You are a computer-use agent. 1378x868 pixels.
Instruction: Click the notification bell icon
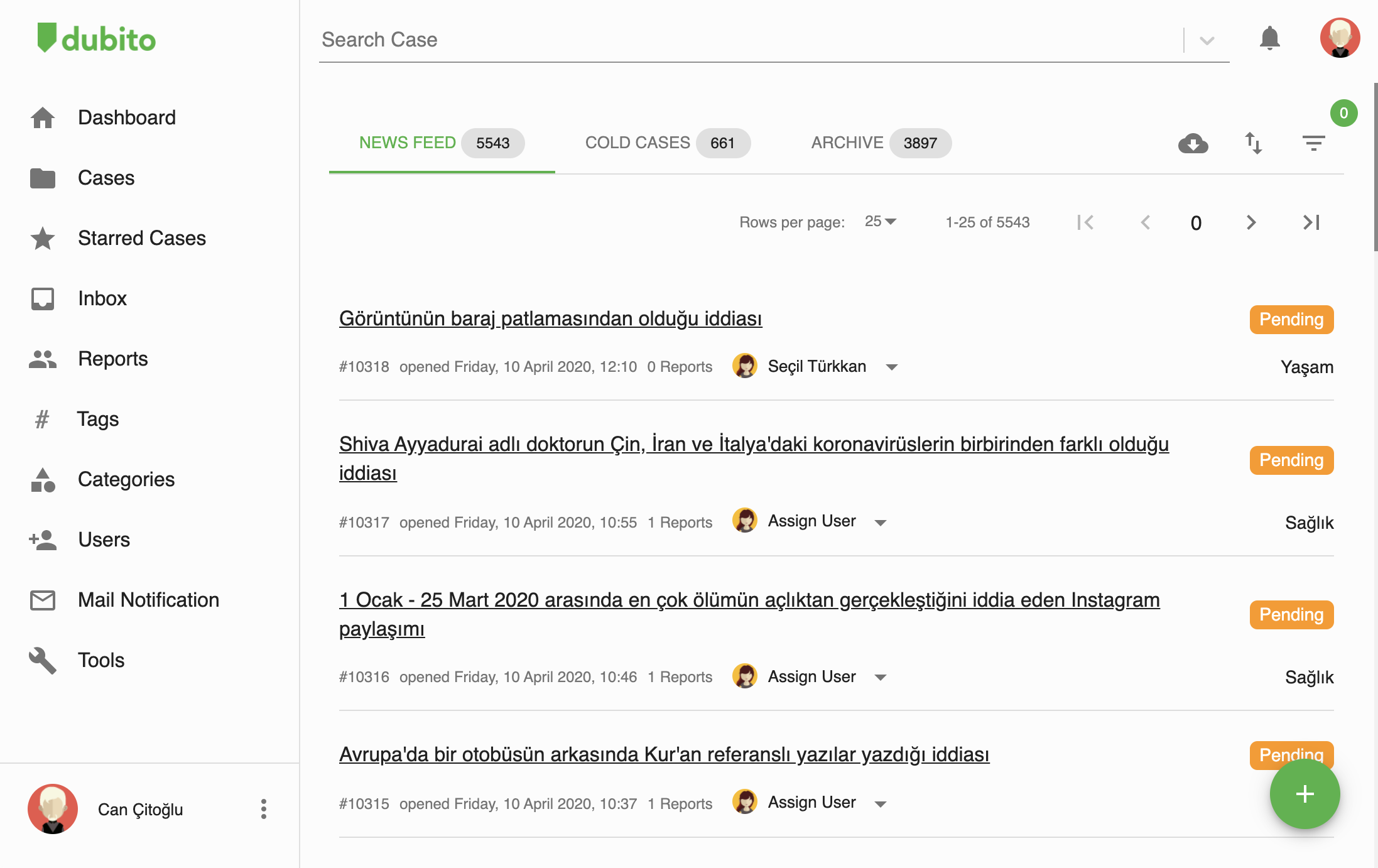[x=1269, y=39]
